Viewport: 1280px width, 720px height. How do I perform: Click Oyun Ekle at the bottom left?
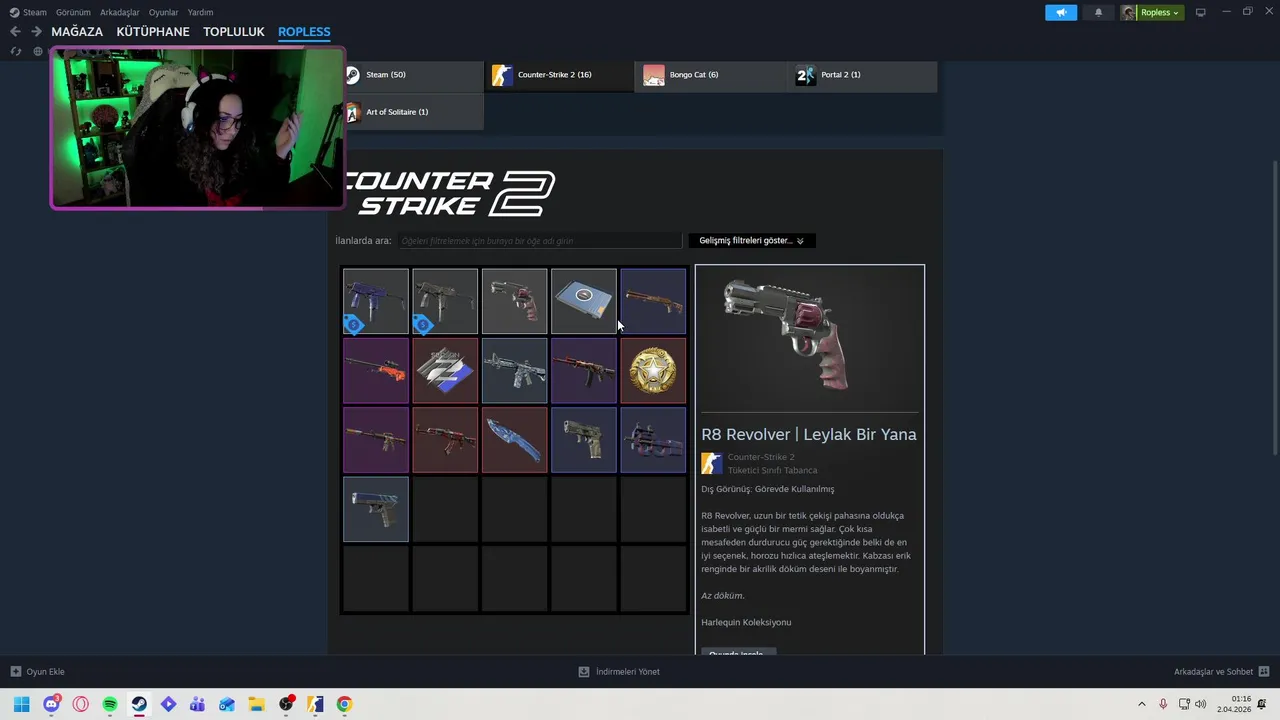tap(38, 672)
